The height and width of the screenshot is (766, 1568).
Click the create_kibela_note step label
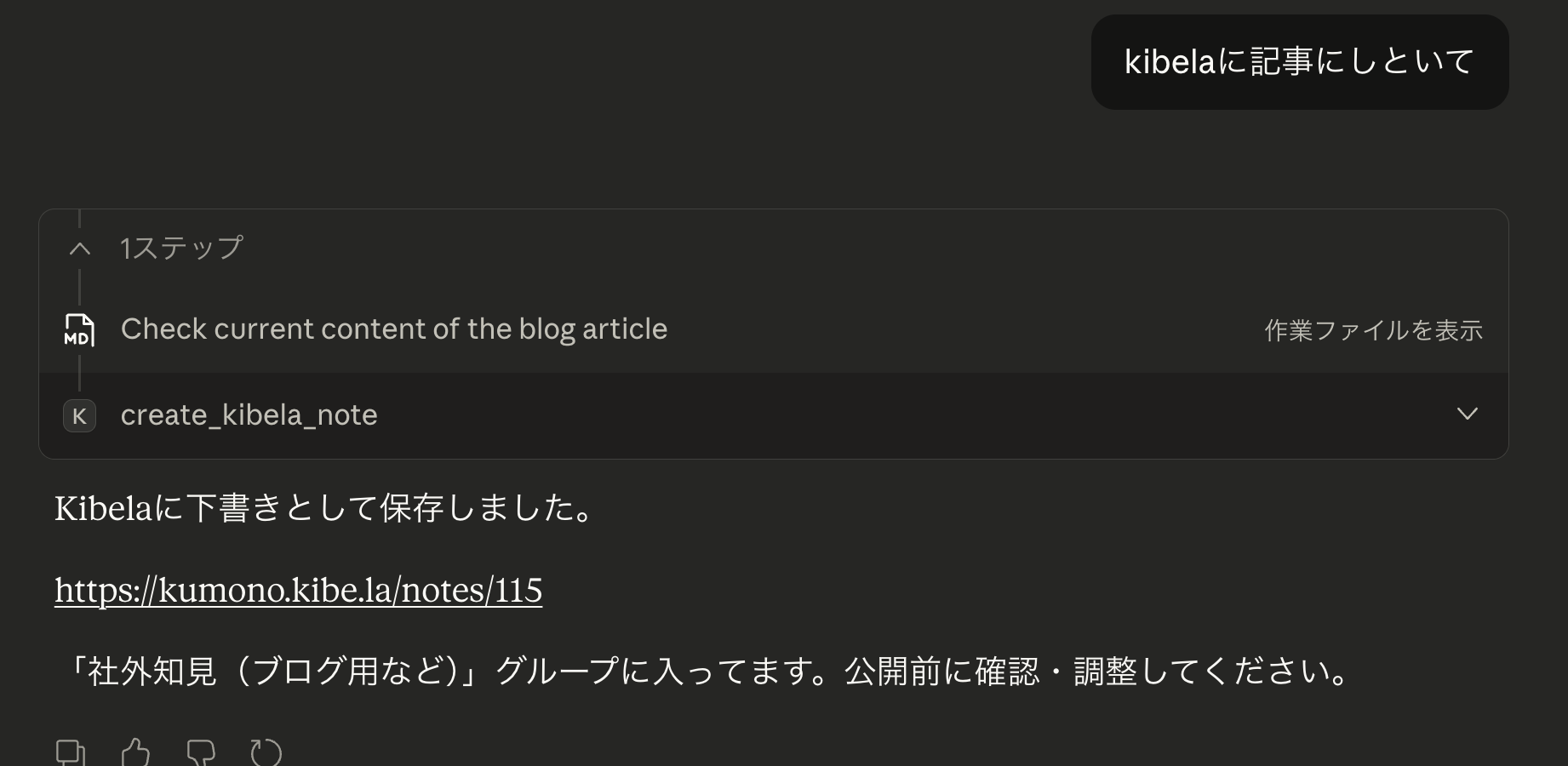[249, 415]
